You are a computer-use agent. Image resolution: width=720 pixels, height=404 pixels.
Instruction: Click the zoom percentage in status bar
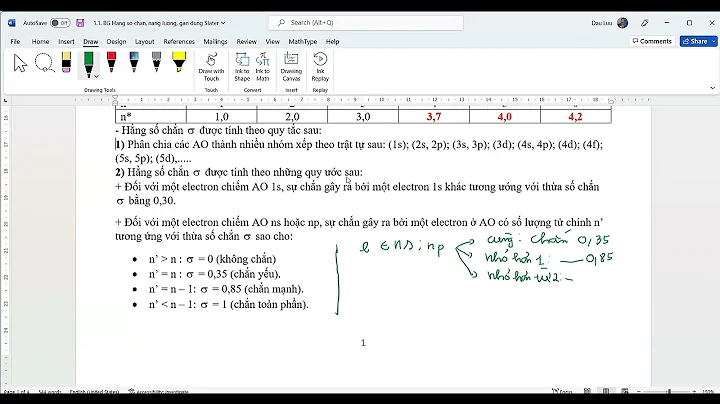coord(708,392)
